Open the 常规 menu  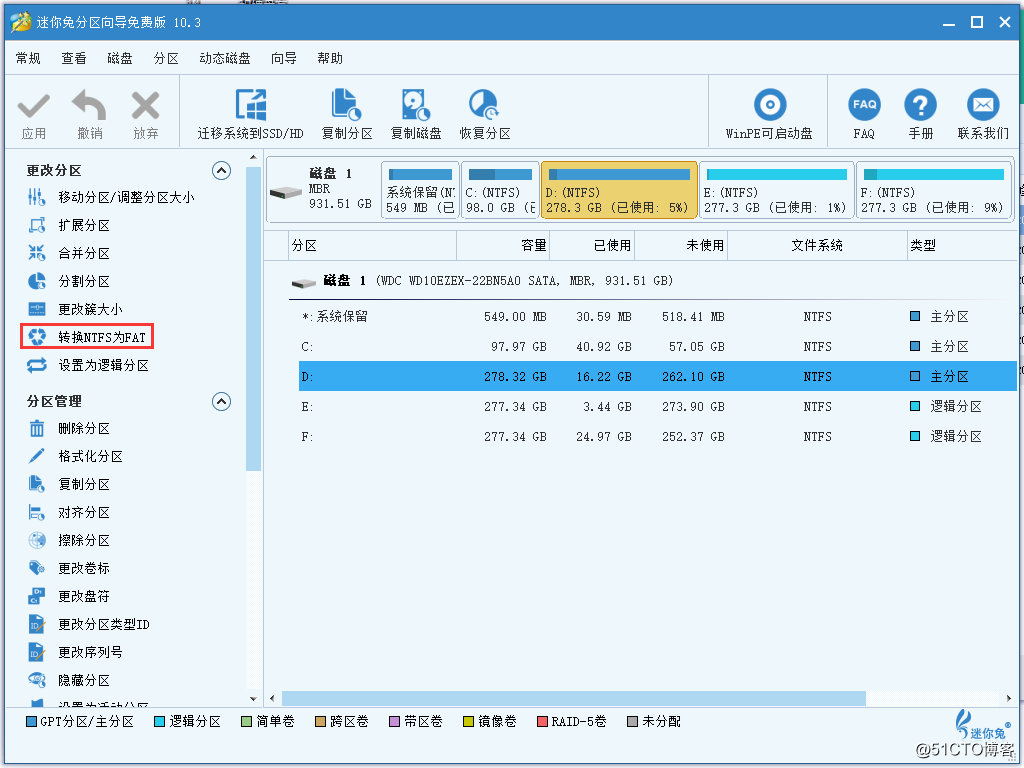[28, 59]
